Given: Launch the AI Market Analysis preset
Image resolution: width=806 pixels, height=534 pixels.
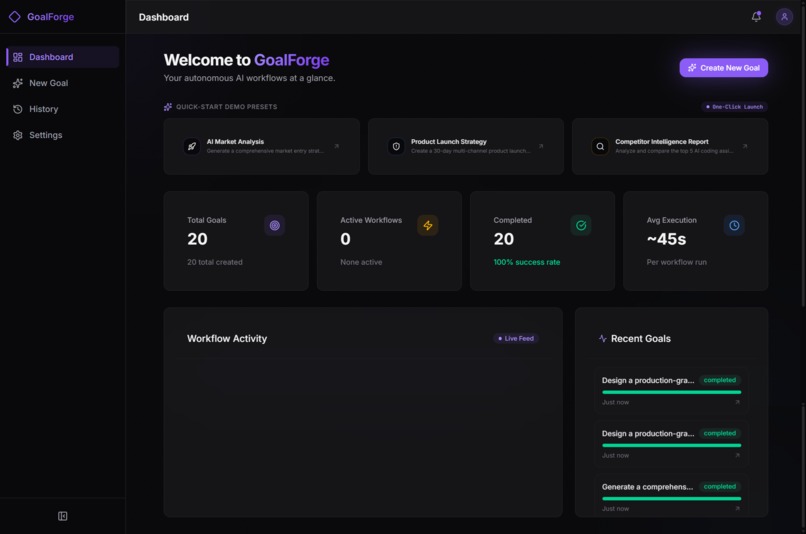Looking at the screenshot, I should (262, 146).
